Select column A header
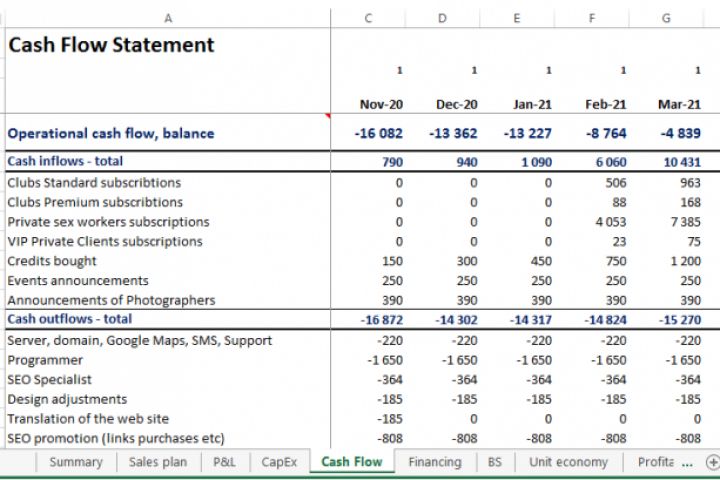Viewport: 720px width, 480px height. point(168,18)
